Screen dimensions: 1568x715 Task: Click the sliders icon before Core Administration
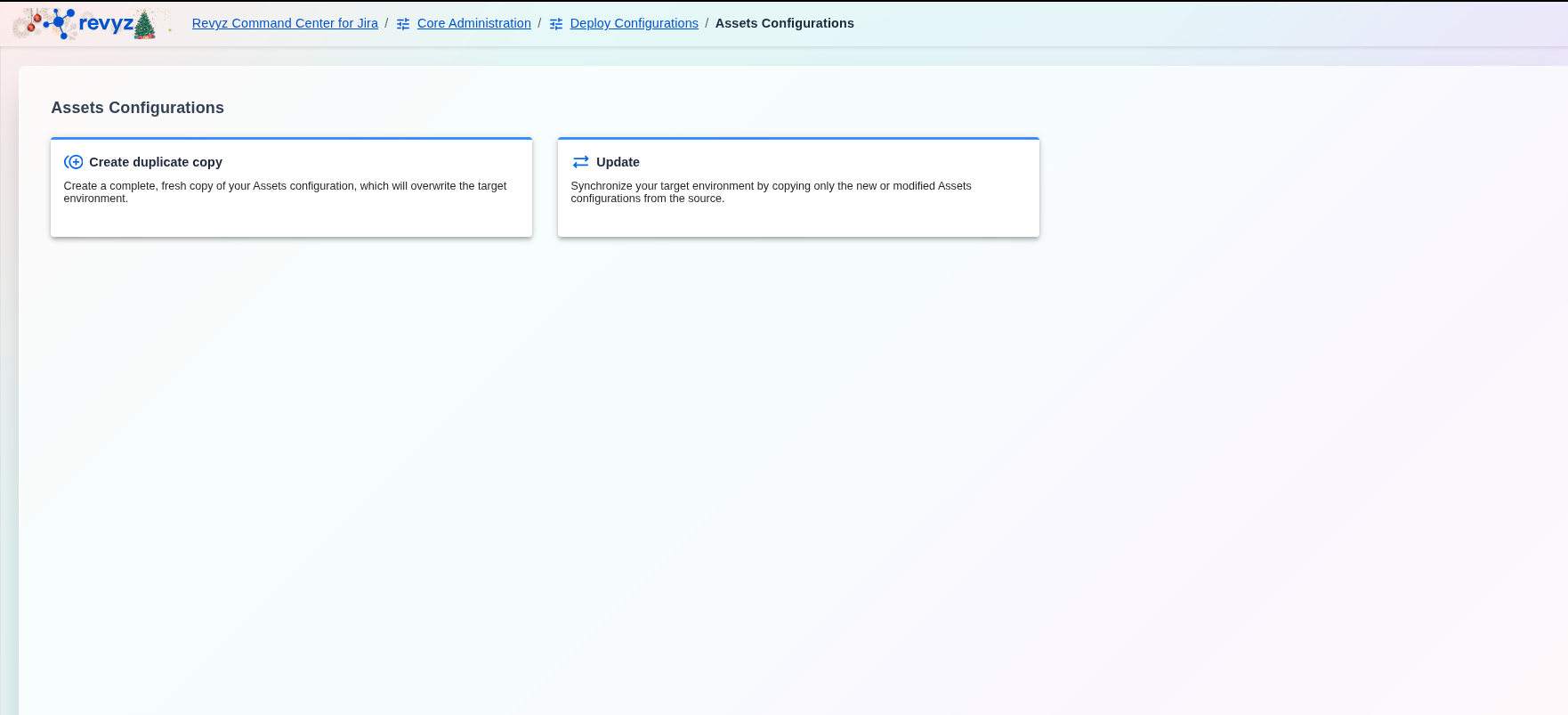coord(403,24)
